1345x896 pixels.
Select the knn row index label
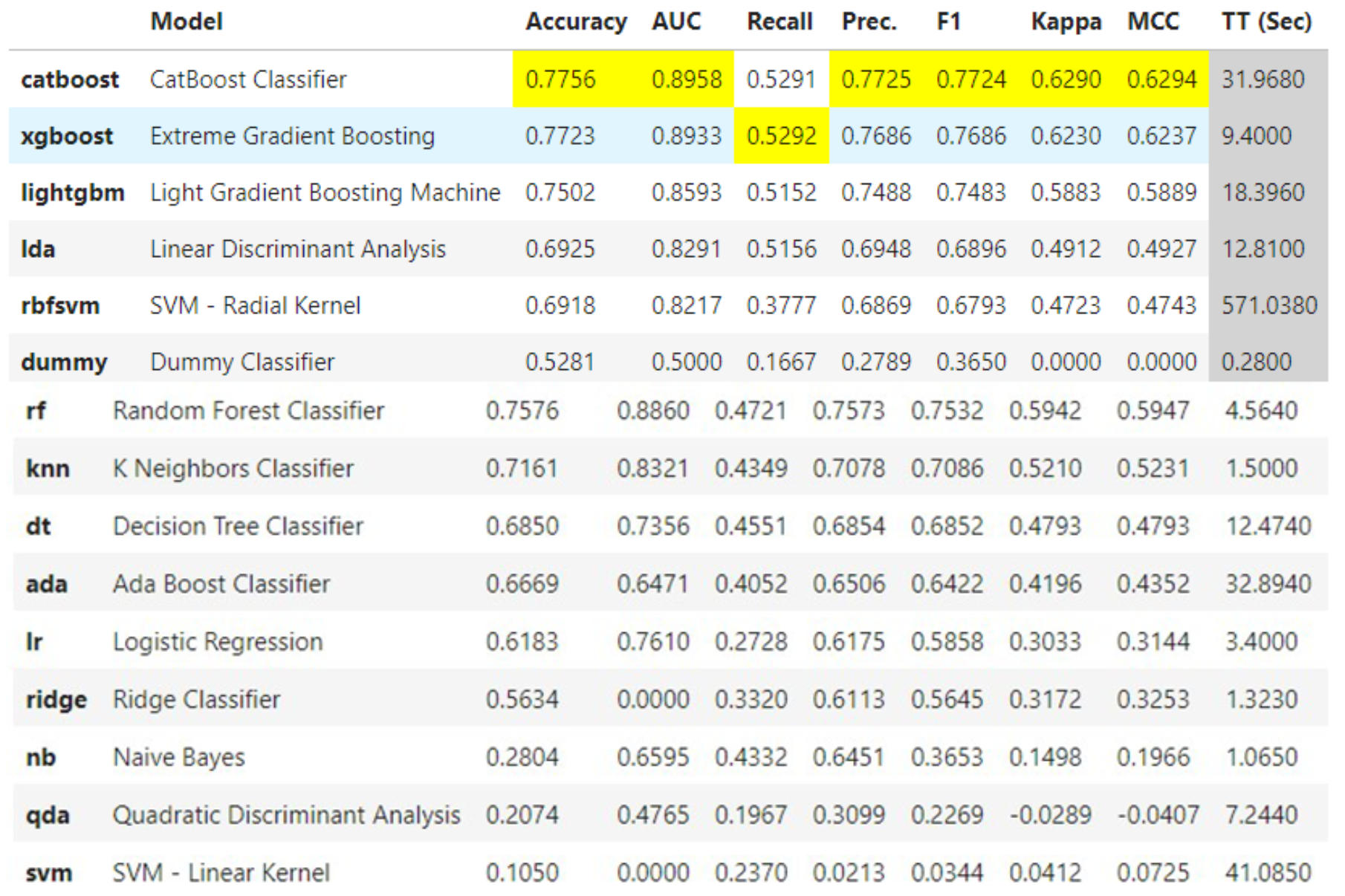48,469
